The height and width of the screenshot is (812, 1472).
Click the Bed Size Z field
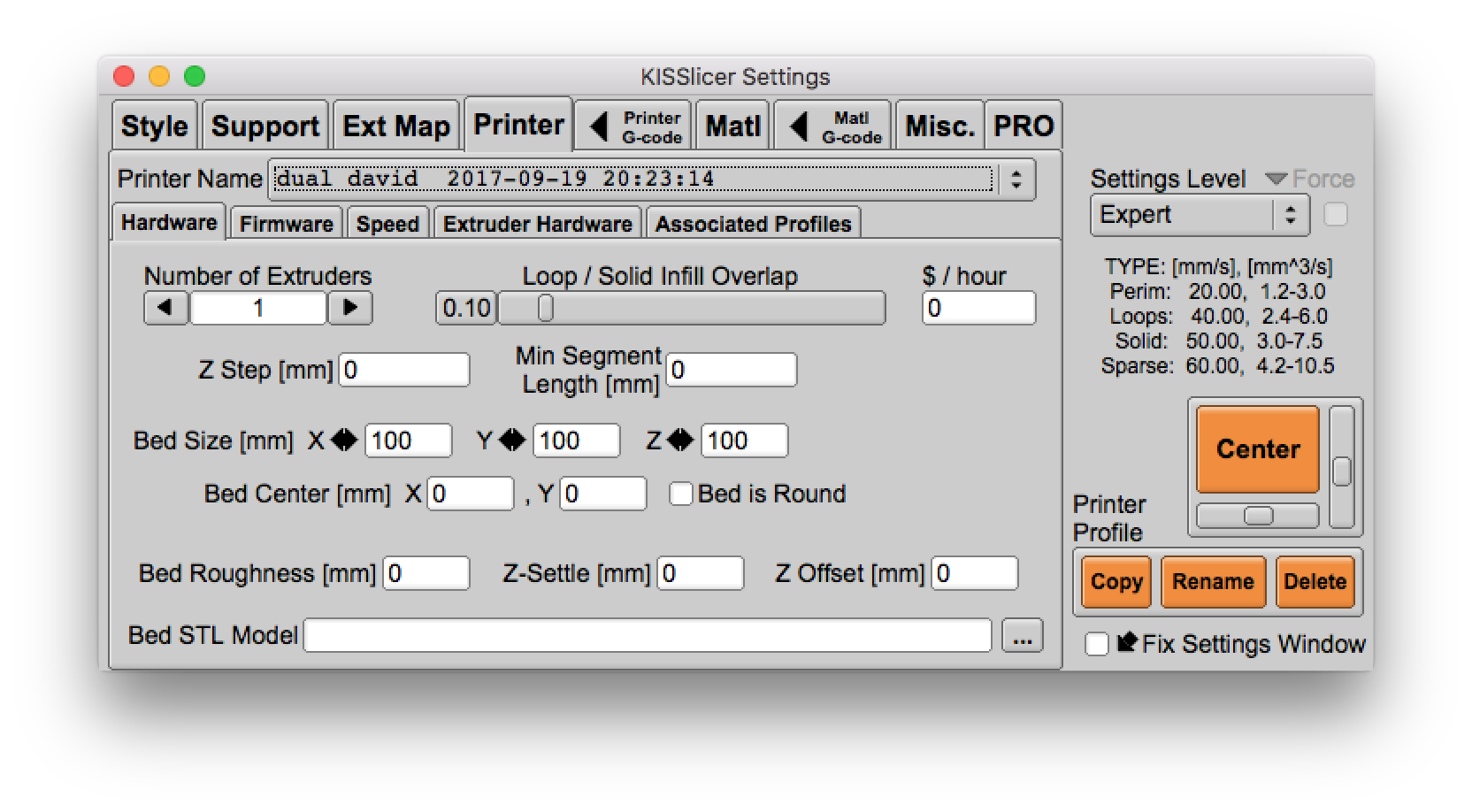[745, 440]
